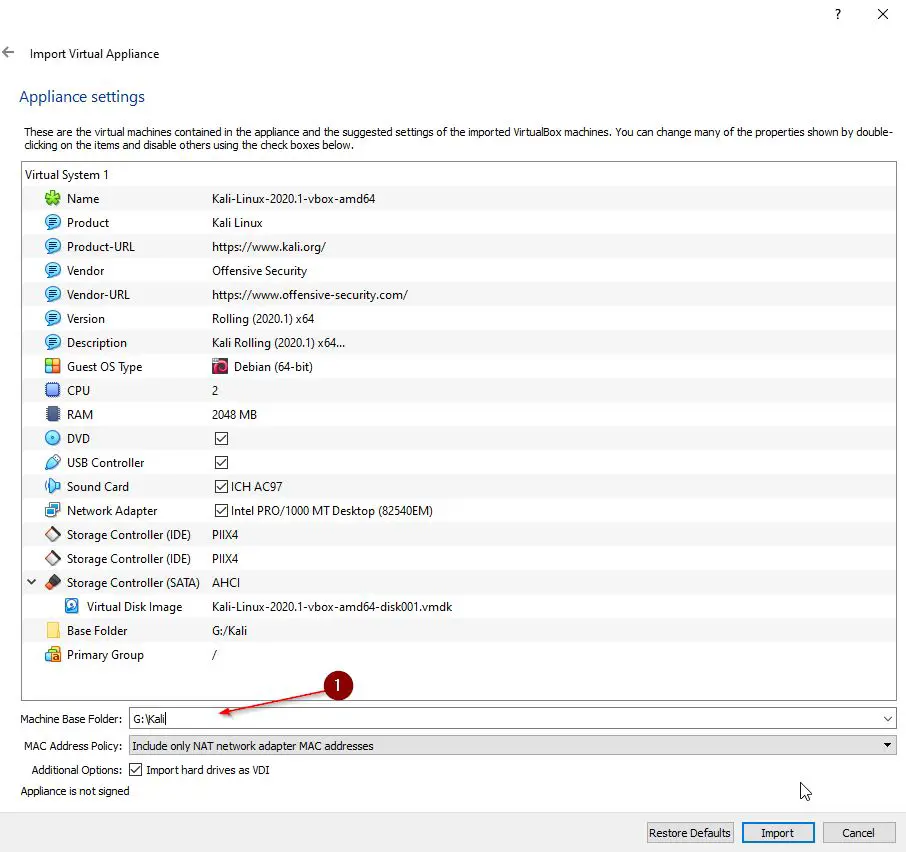Screen dimensions: 906x852
Task: Click the Name row icon
Action: (53, 199)
